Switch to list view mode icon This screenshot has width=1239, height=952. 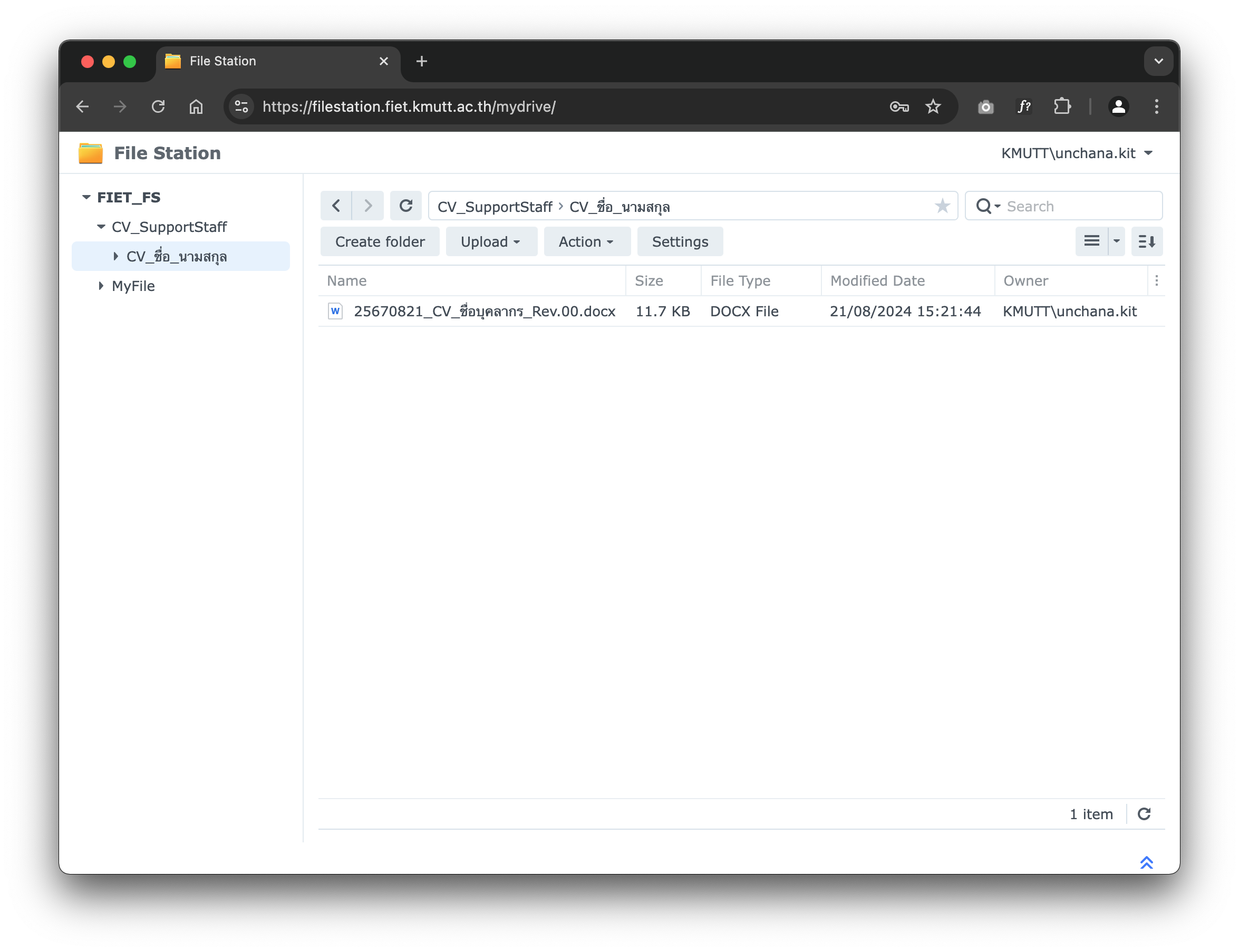click(x=1091, y=241)
